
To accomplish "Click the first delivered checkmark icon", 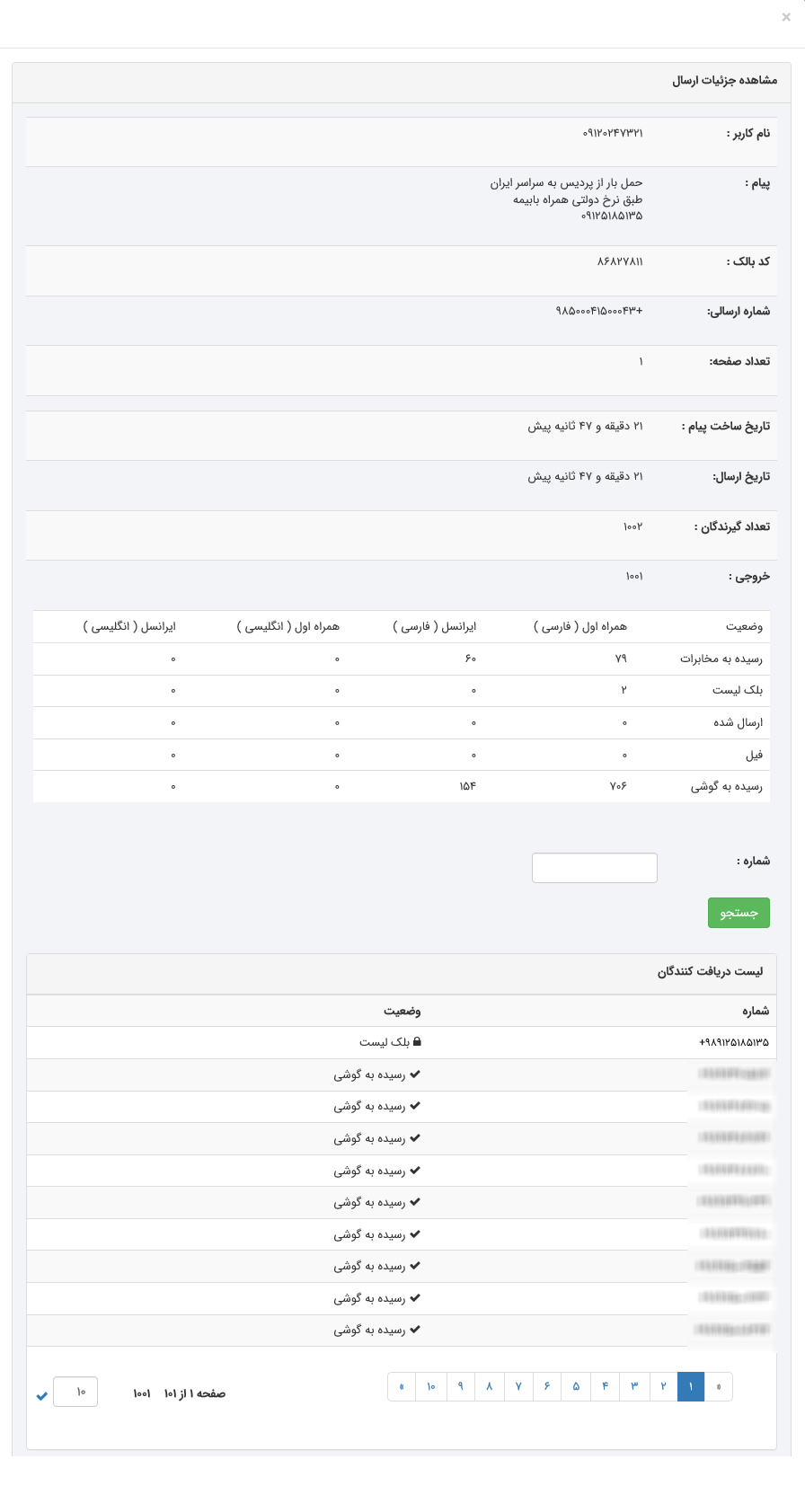I will [x=415, y=1074].
